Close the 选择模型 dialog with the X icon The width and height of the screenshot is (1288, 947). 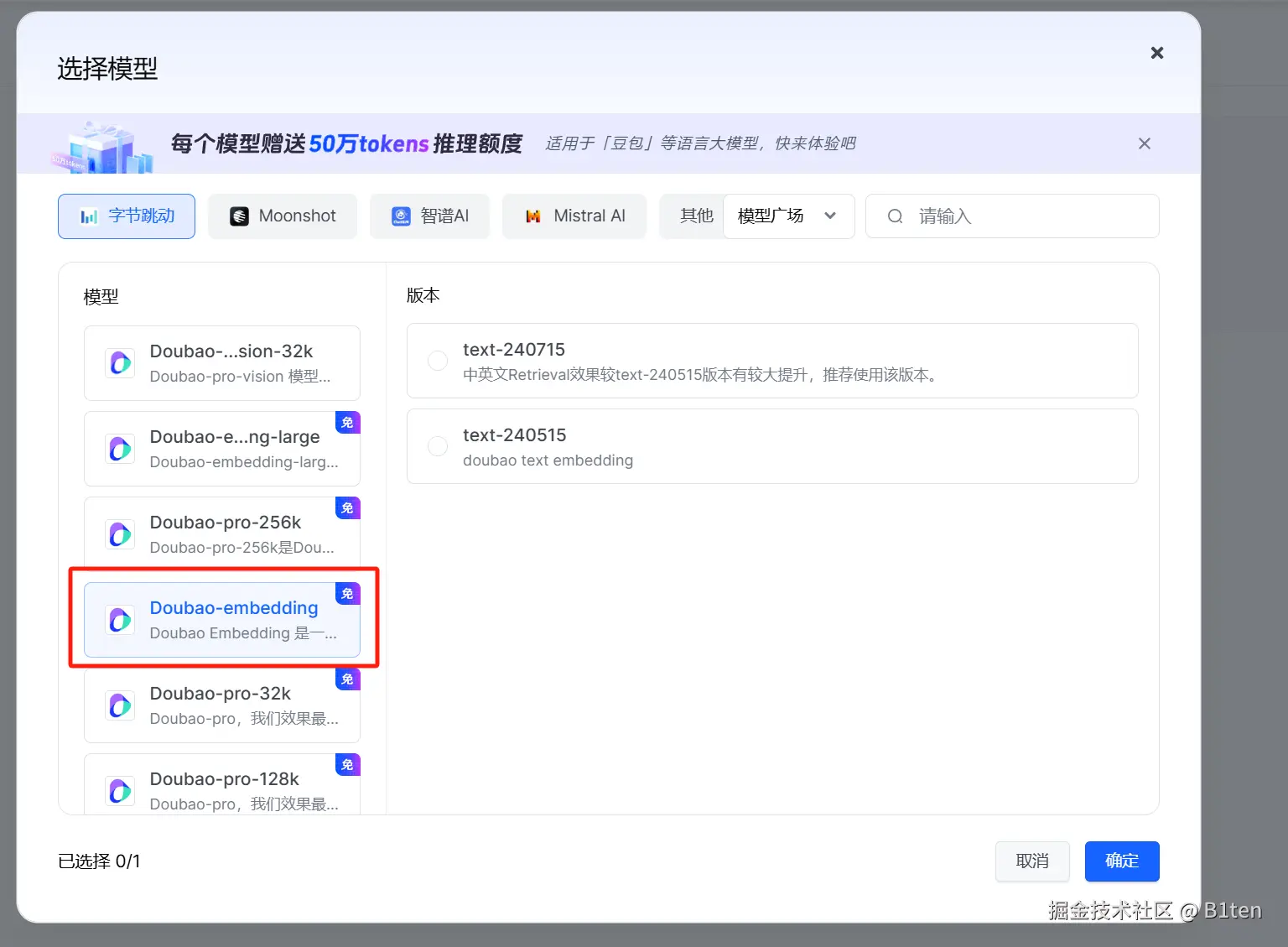(x=1157, y=53)
